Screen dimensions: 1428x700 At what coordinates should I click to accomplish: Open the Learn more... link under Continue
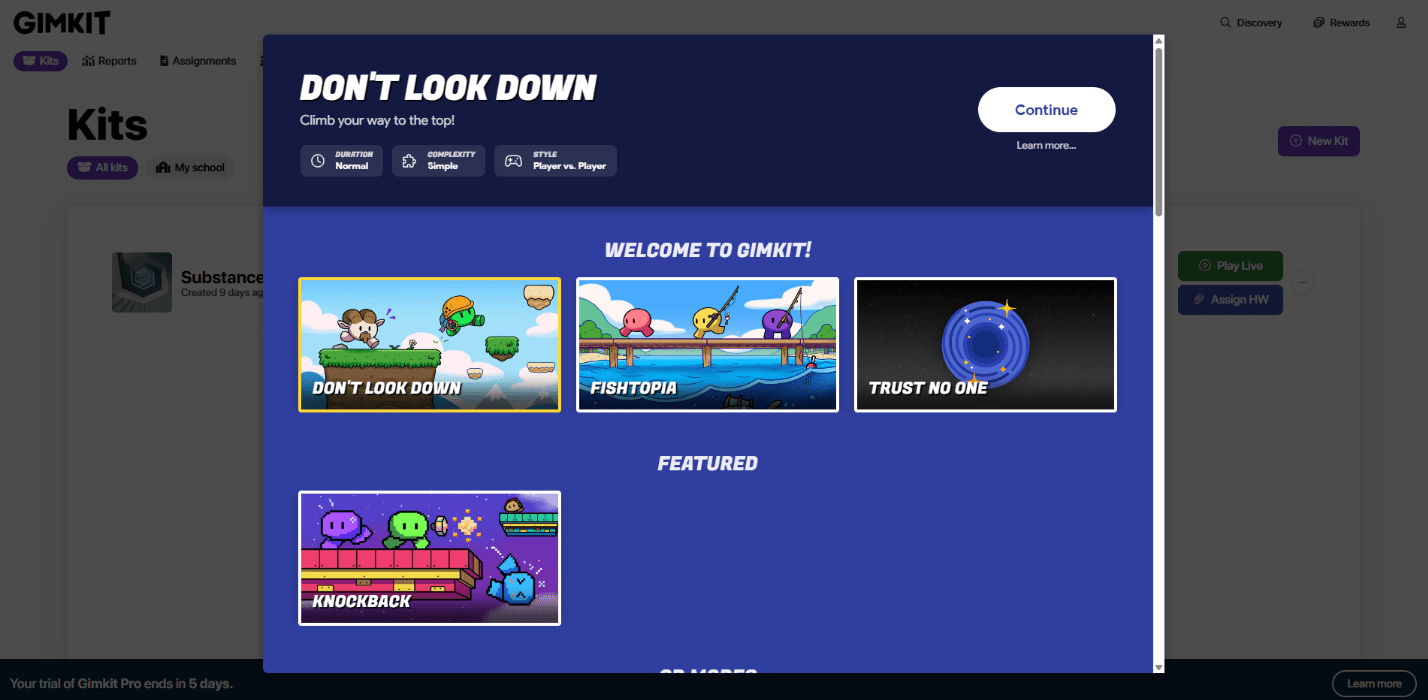[x=1046, y=146]
